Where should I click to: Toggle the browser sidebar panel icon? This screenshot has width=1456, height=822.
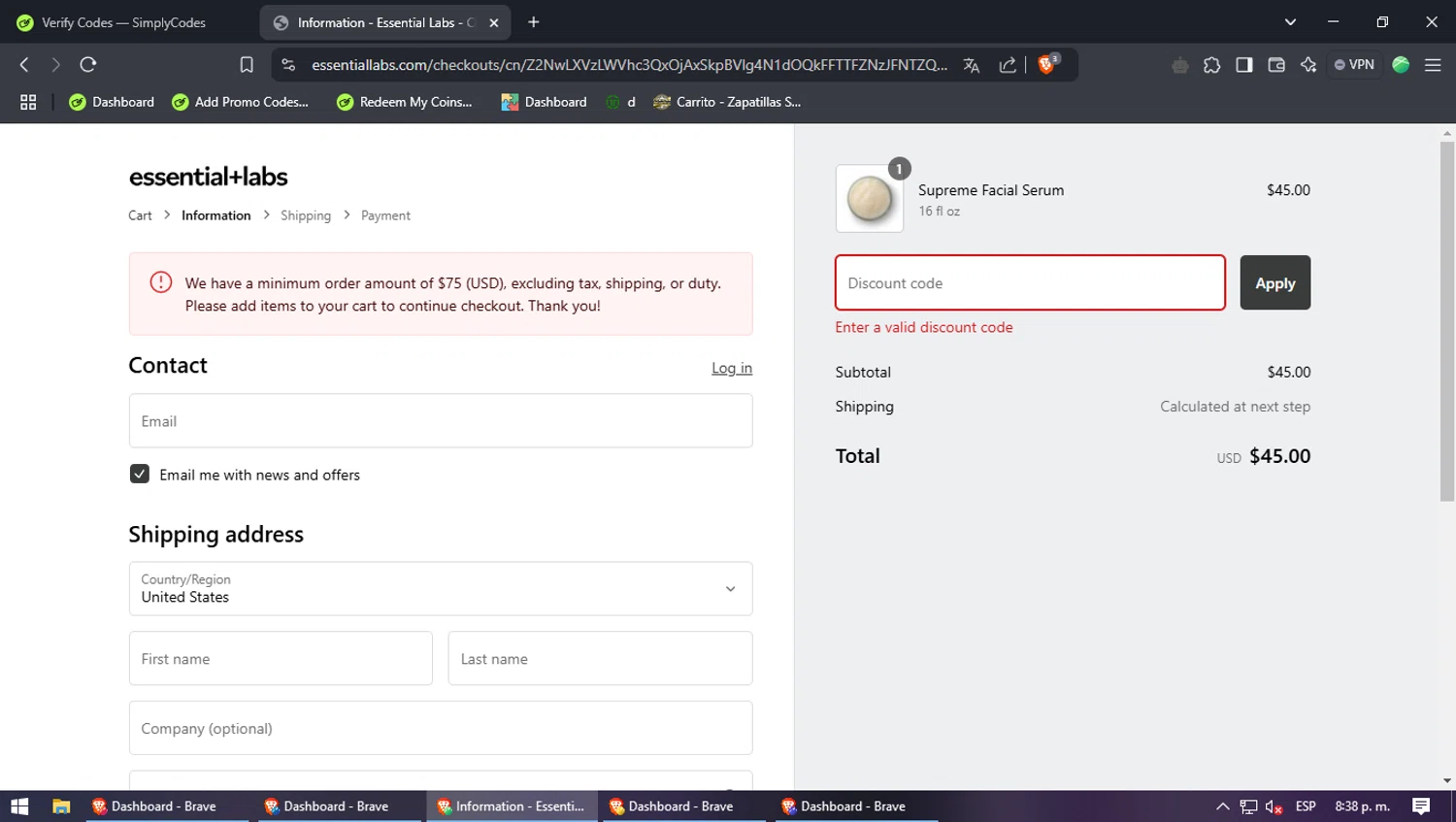point(1243,65)
